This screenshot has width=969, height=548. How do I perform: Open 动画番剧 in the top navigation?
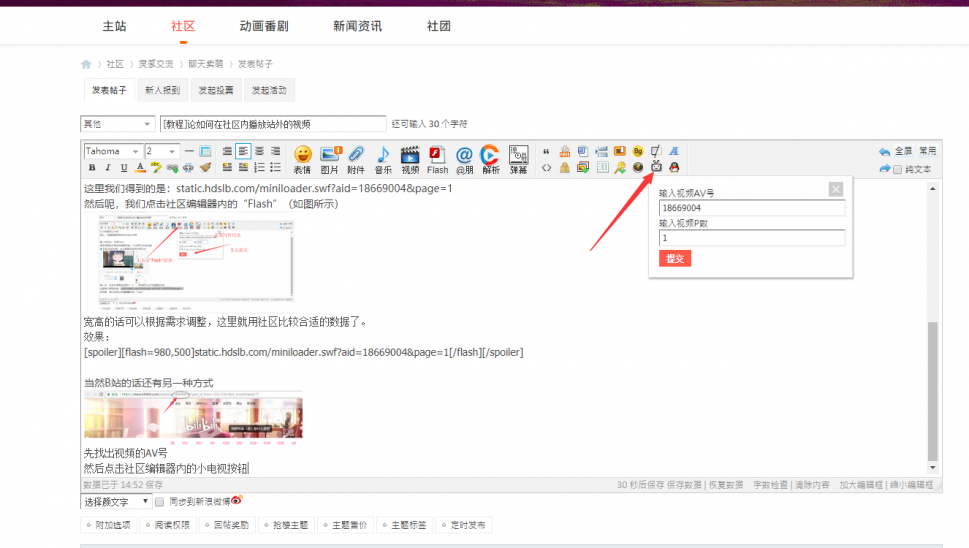262,27
